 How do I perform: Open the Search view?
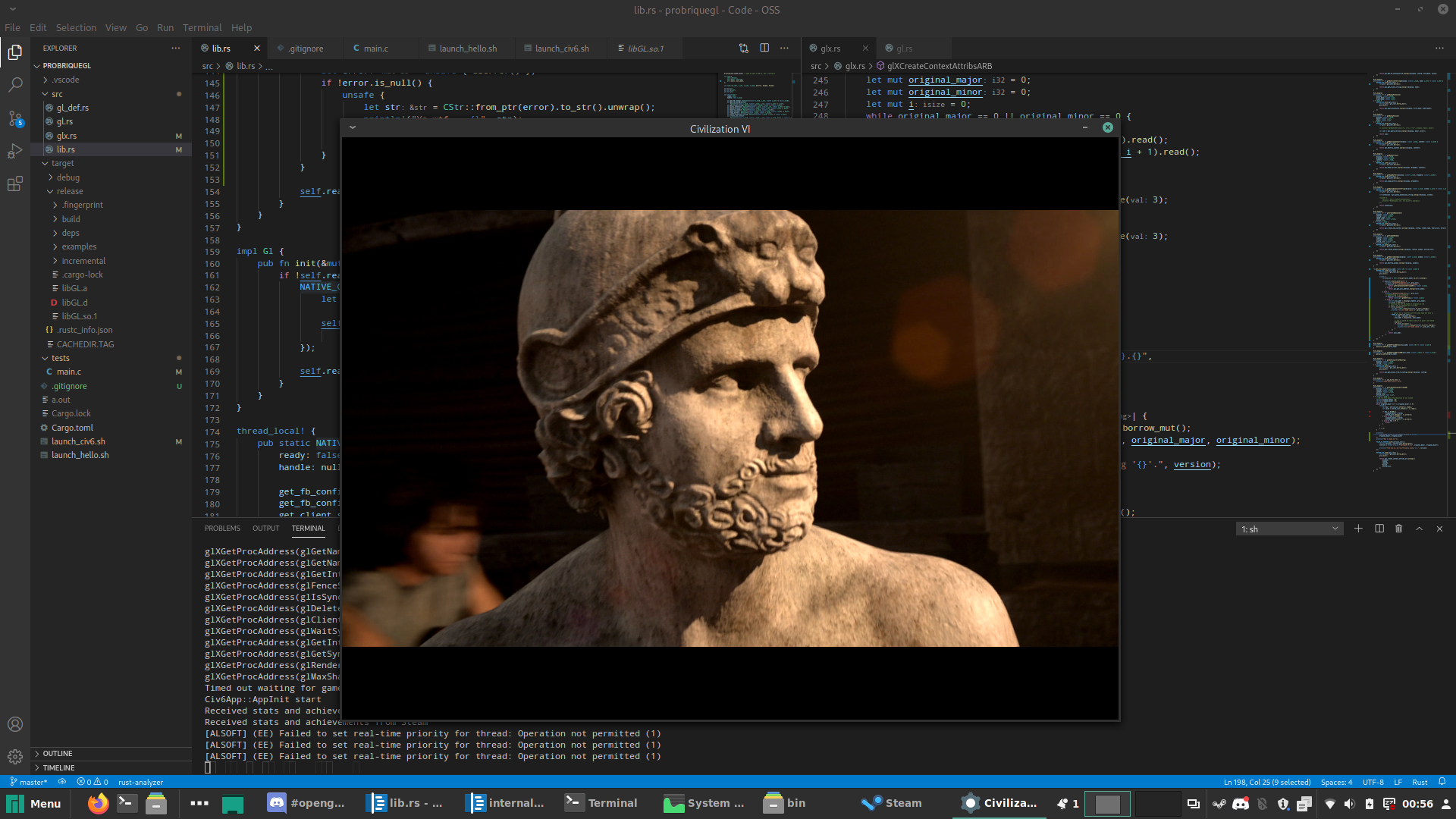pyautogui.click(x=15, y=85)
